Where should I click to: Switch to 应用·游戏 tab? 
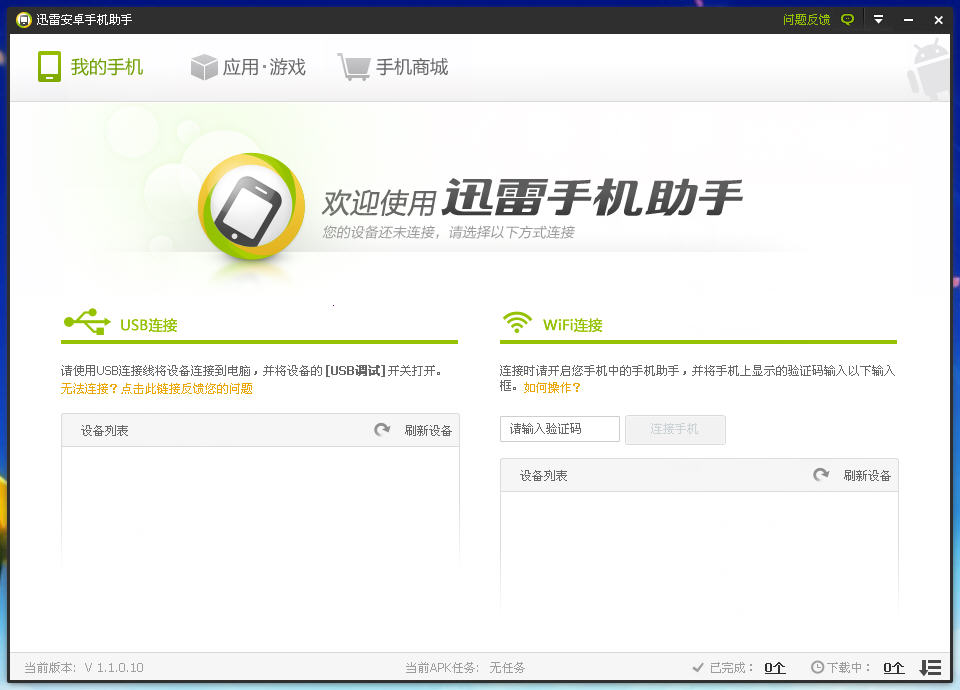pyautogui.click(x=264, y=67)
